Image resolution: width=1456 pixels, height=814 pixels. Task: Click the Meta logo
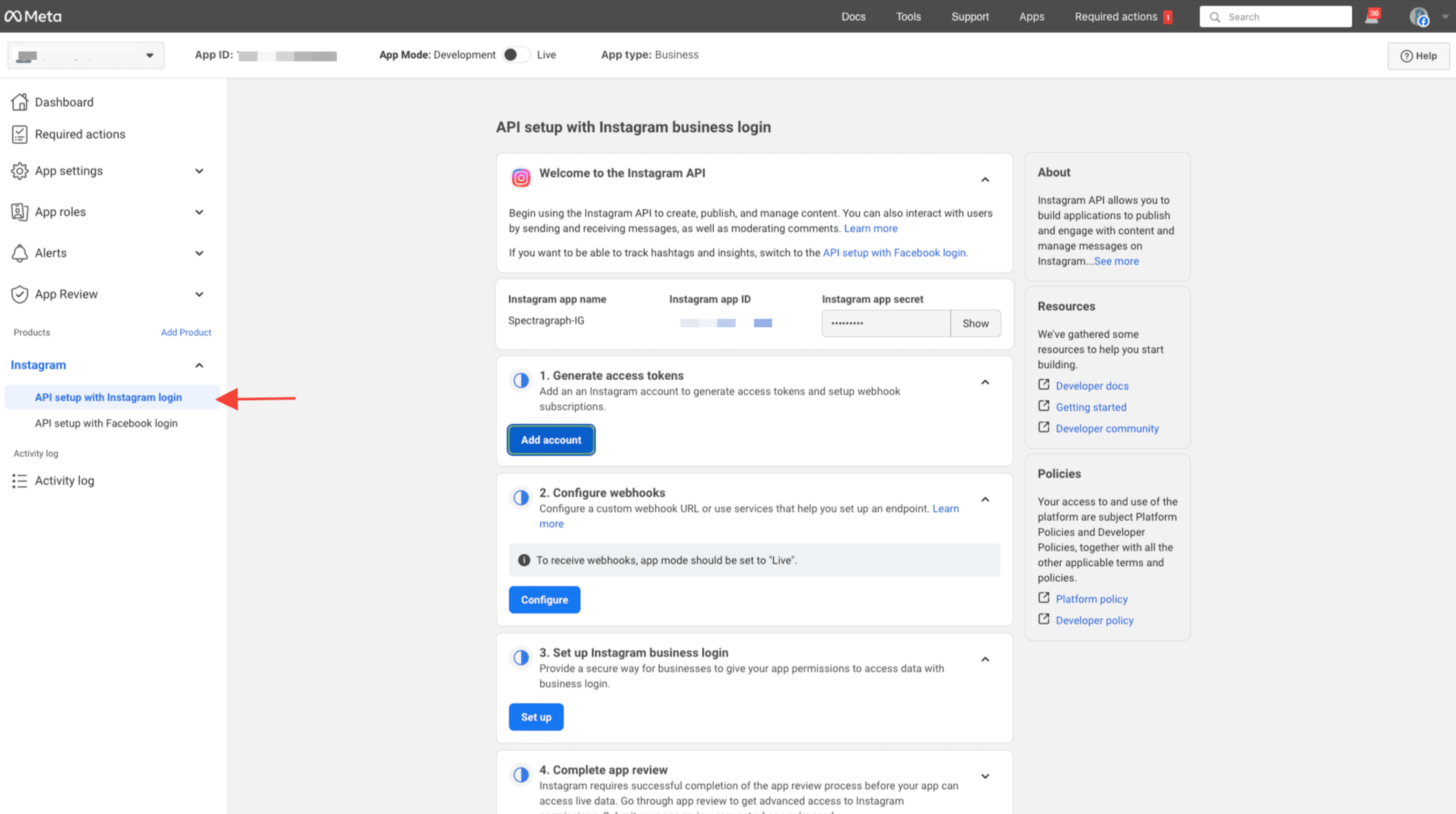(x=33, y=16)
